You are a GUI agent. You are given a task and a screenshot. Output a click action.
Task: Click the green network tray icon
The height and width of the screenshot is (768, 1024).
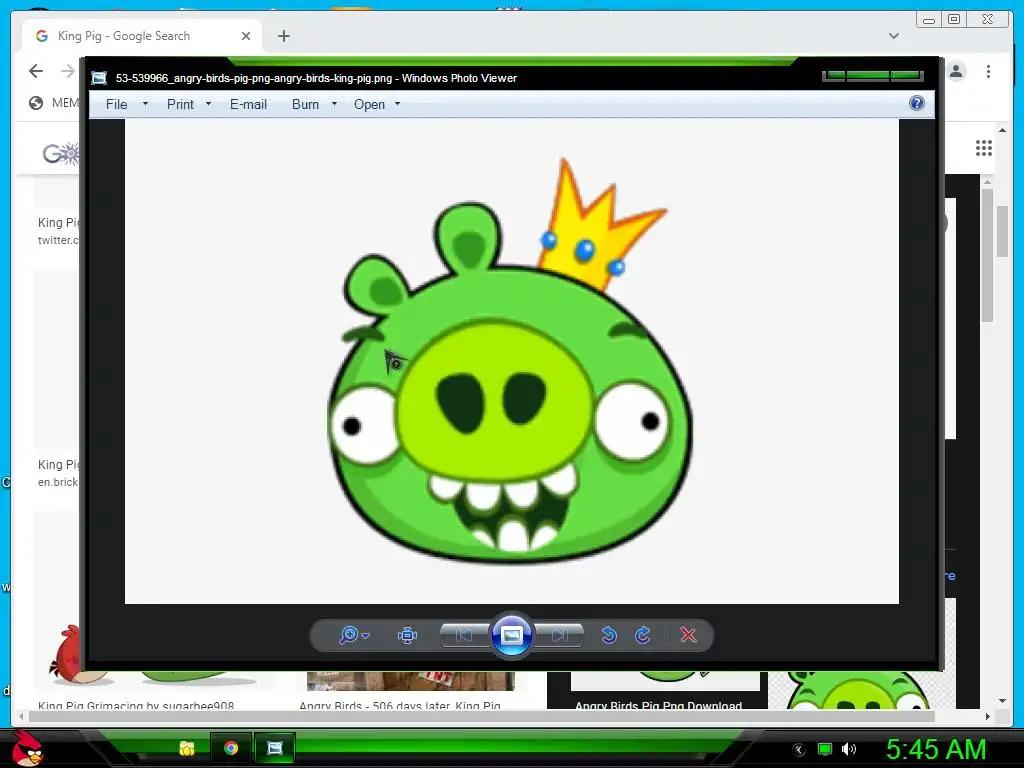coord(825,749)
